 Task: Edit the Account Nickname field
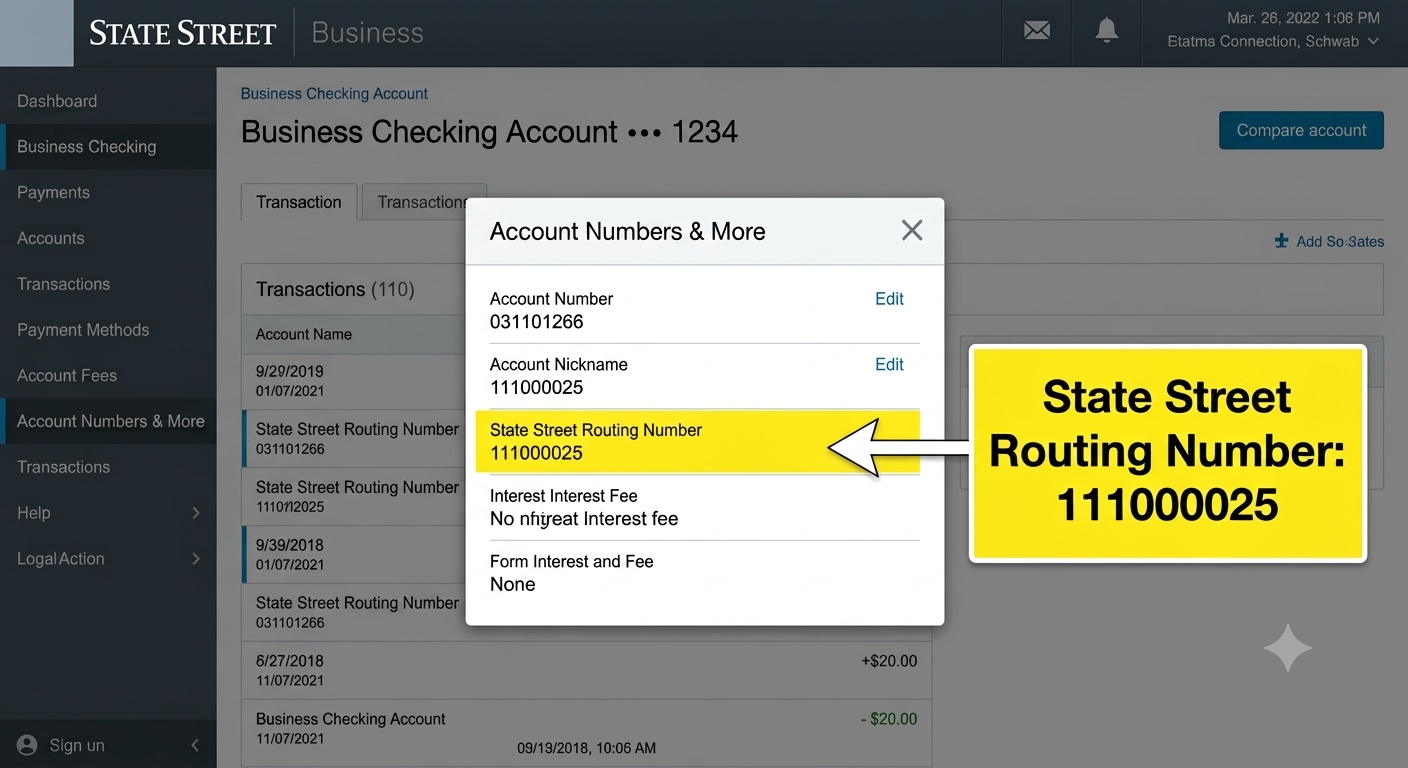(x=889, y=365)
